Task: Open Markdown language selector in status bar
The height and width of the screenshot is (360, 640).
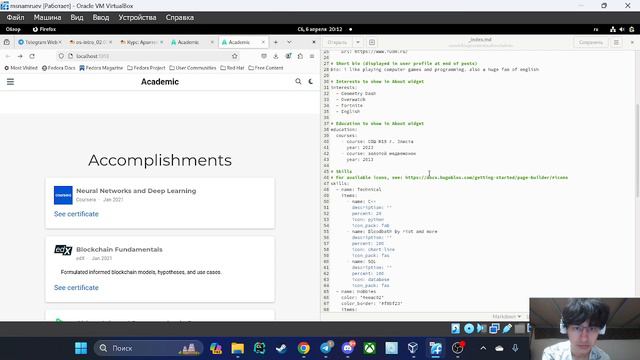Action: [x=507, y=316]
